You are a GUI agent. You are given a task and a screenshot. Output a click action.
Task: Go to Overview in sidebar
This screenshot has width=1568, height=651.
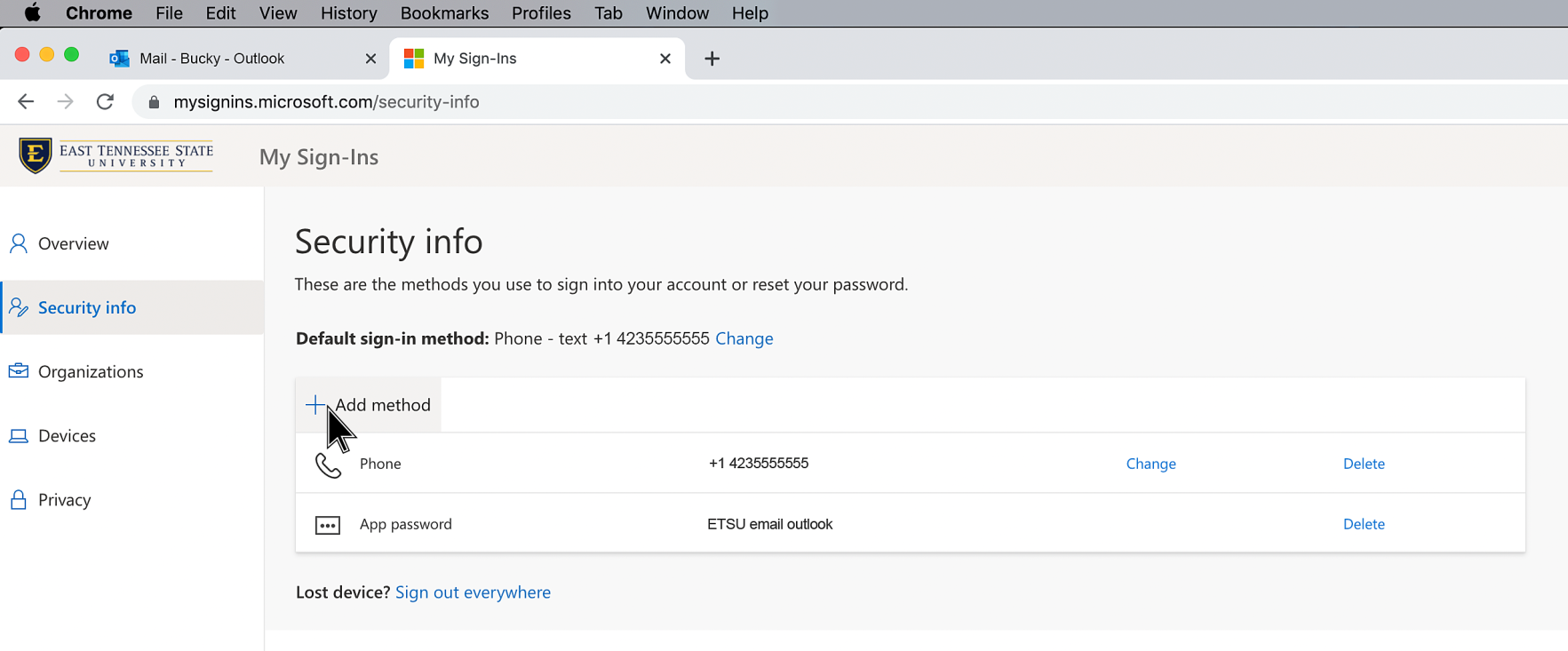(x=74, y=243)
